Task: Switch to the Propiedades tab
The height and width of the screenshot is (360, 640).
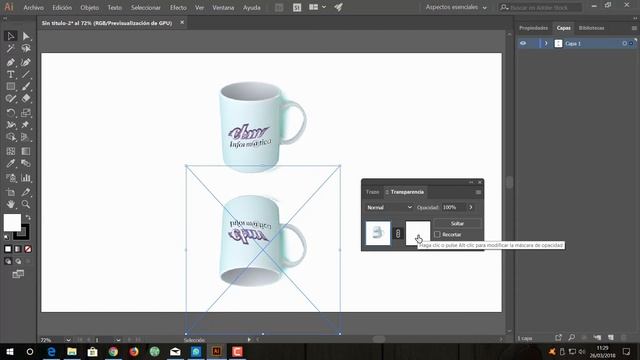Action: (x=533, y=28)
